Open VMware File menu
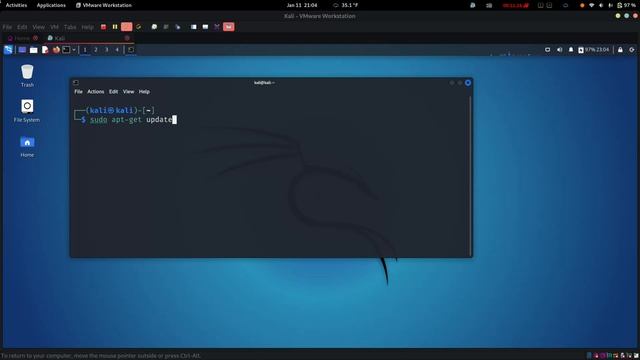Viewport: 640px width, 360px height. point(7,27)
